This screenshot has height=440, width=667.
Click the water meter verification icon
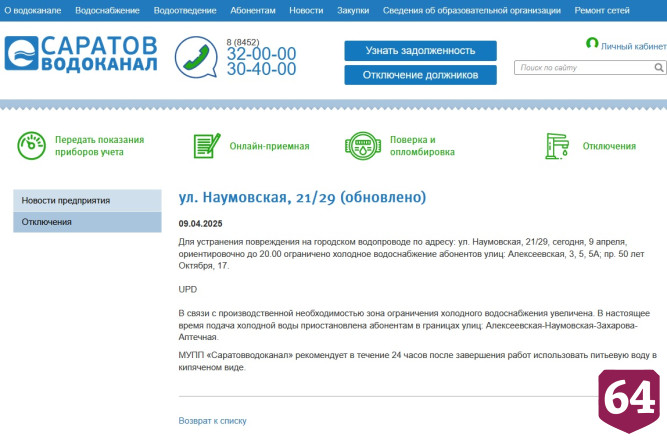(x=362, y=146)
